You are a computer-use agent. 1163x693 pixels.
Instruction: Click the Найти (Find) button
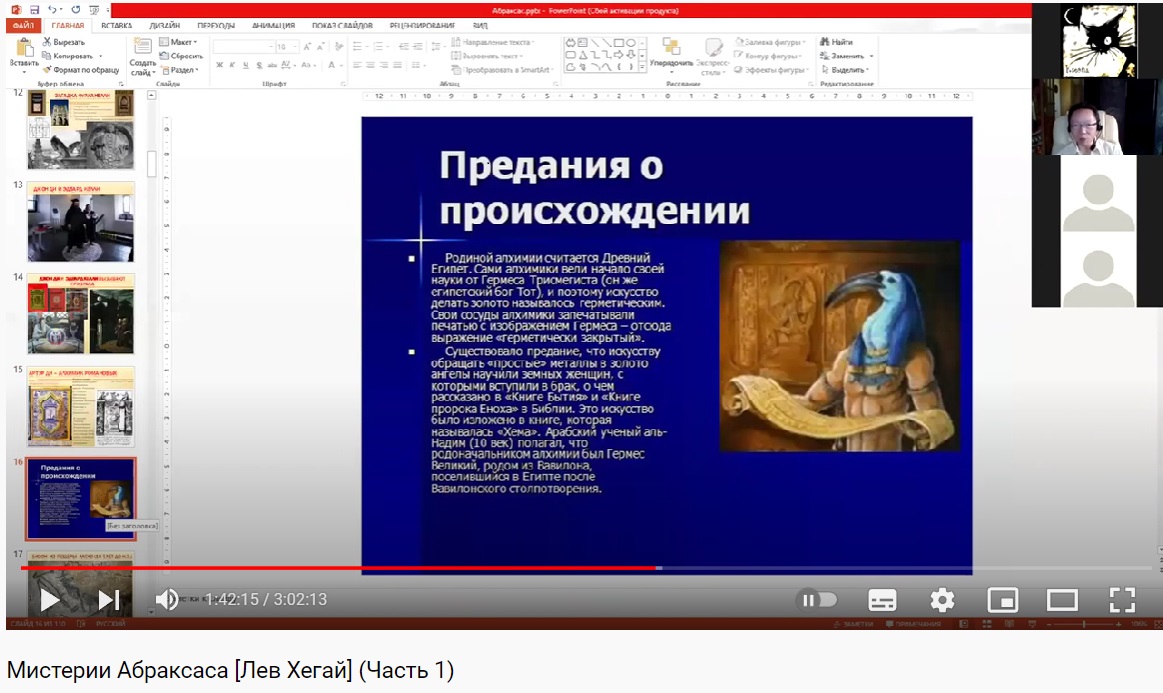837,42
